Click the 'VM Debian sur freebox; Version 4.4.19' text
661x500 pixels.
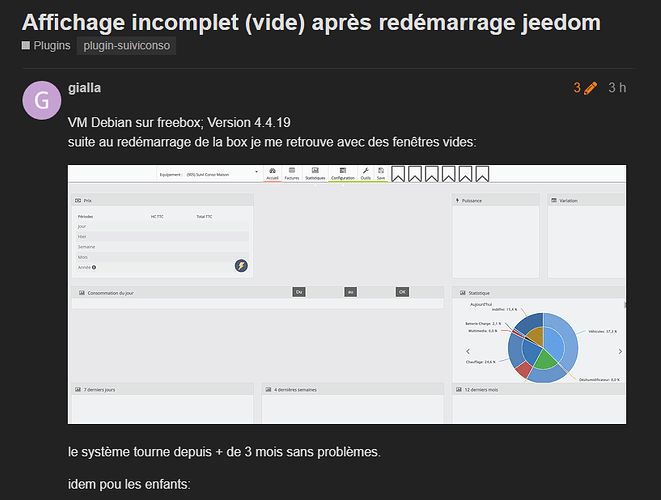pos(179,123)
